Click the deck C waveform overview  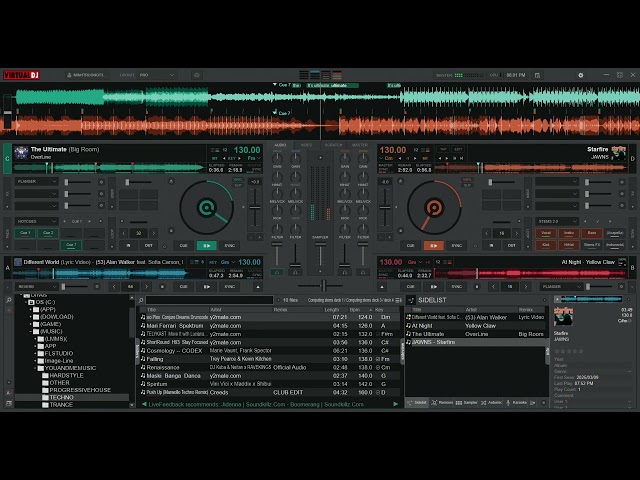click(108, 167)
